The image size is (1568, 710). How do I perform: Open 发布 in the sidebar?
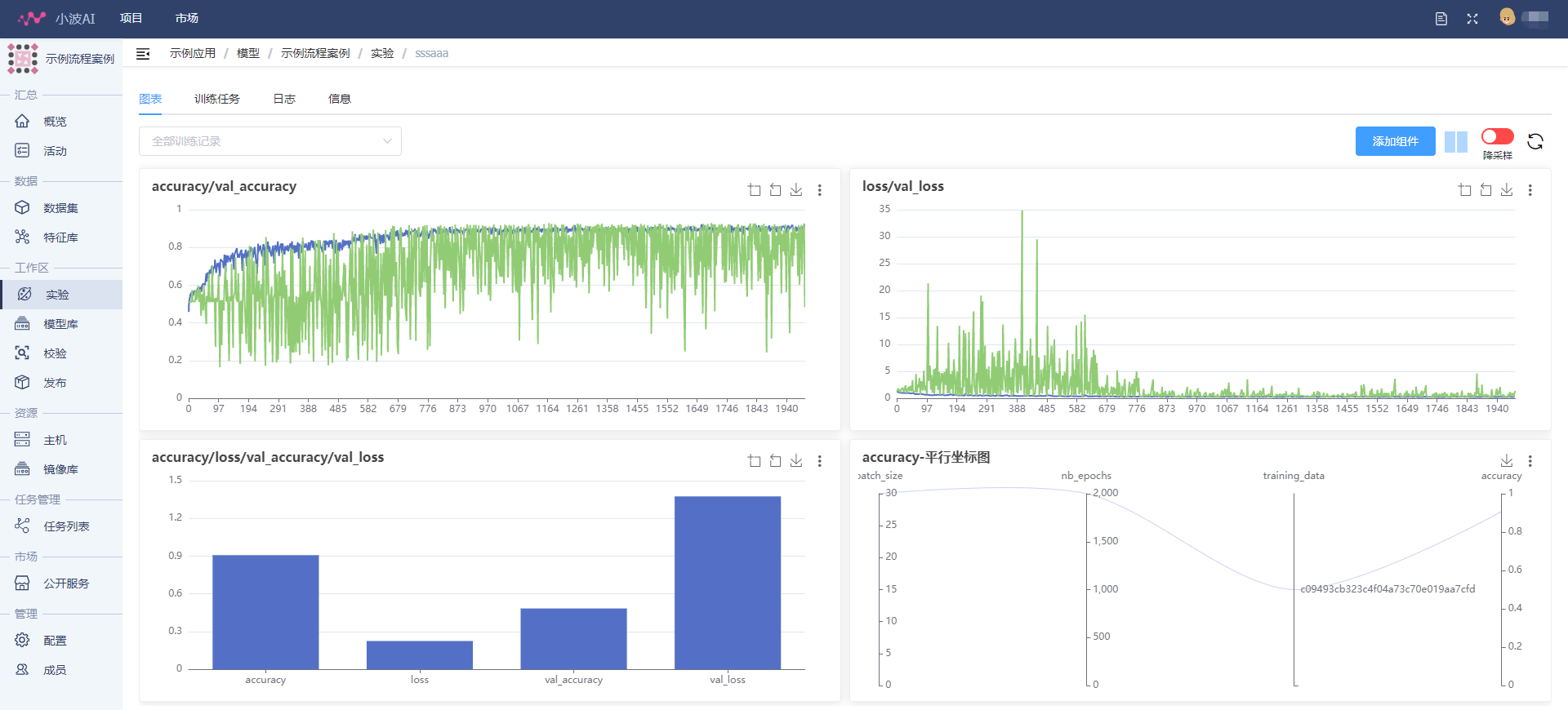61,383
